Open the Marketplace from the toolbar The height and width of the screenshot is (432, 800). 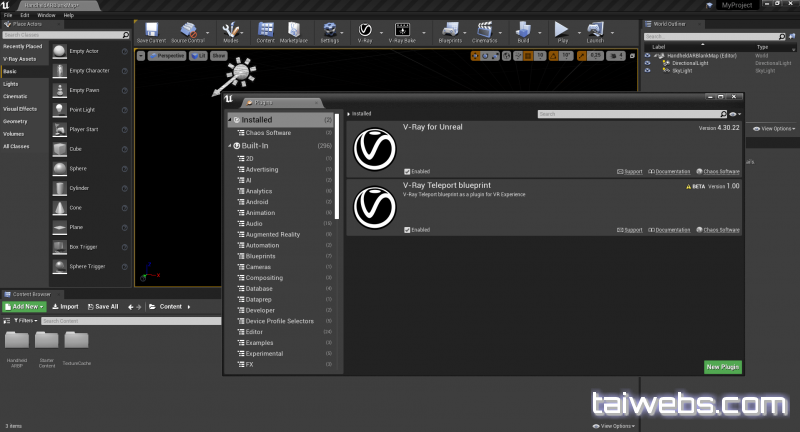coord(293,31)
